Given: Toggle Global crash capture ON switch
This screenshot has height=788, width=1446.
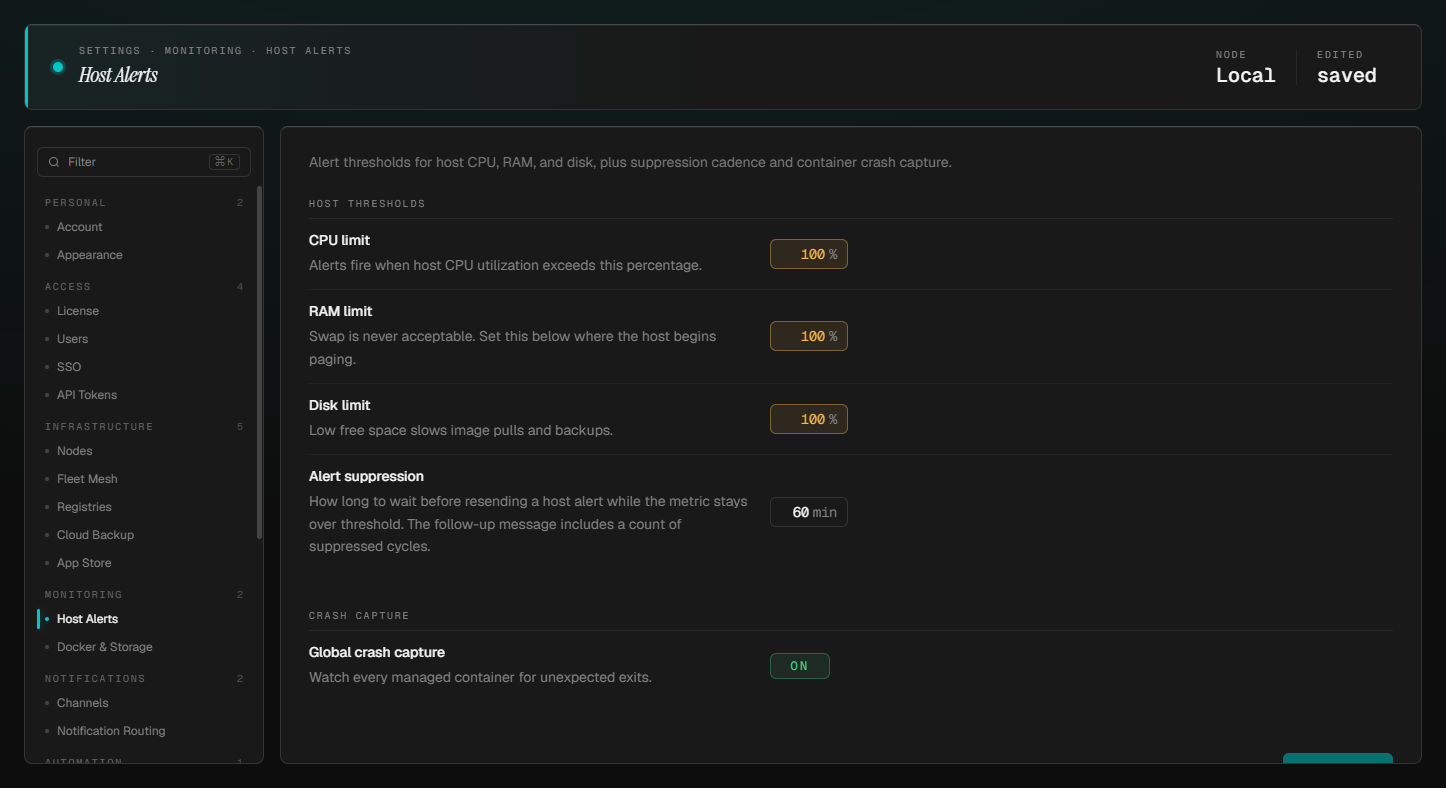Looking at the screenshot, I should [x=799, y=666].
